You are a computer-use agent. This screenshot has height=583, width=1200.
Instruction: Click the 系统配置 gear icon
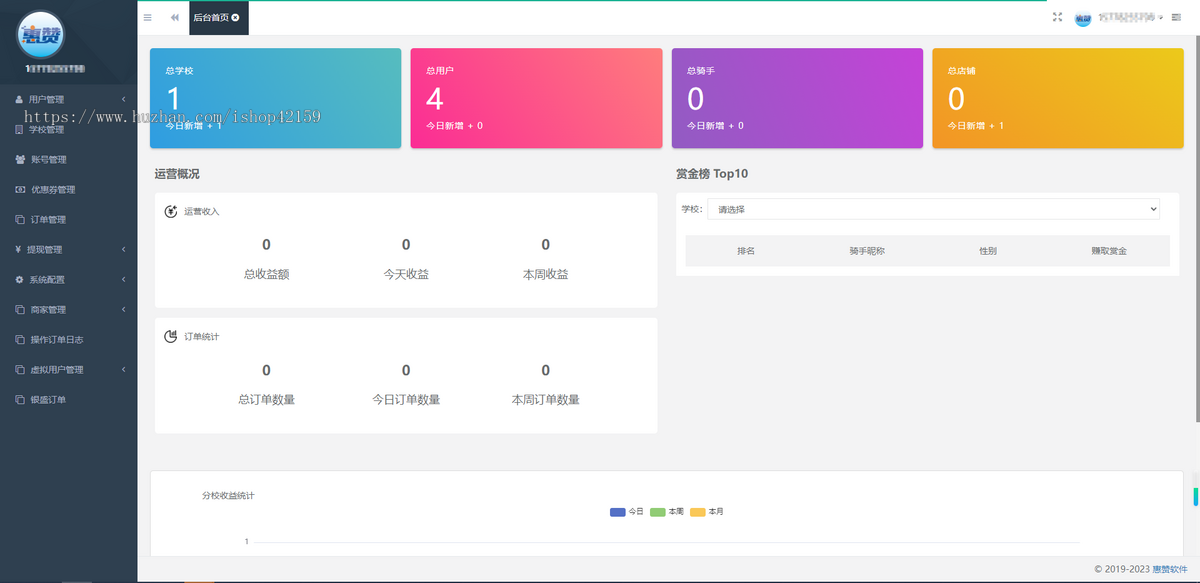(x=19, y=279)
